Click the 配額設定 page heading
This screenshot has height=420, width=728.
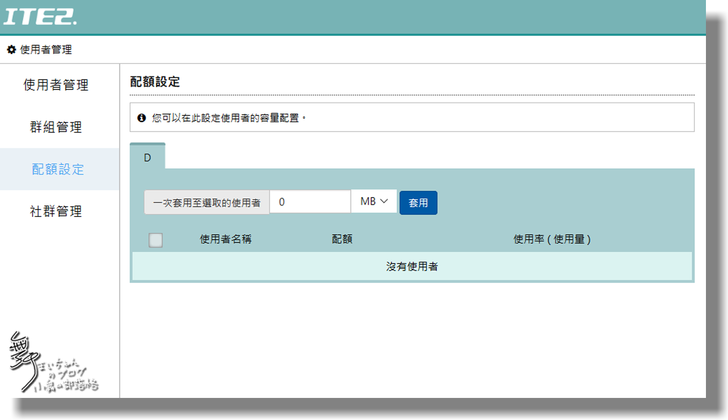click(155, 81)
